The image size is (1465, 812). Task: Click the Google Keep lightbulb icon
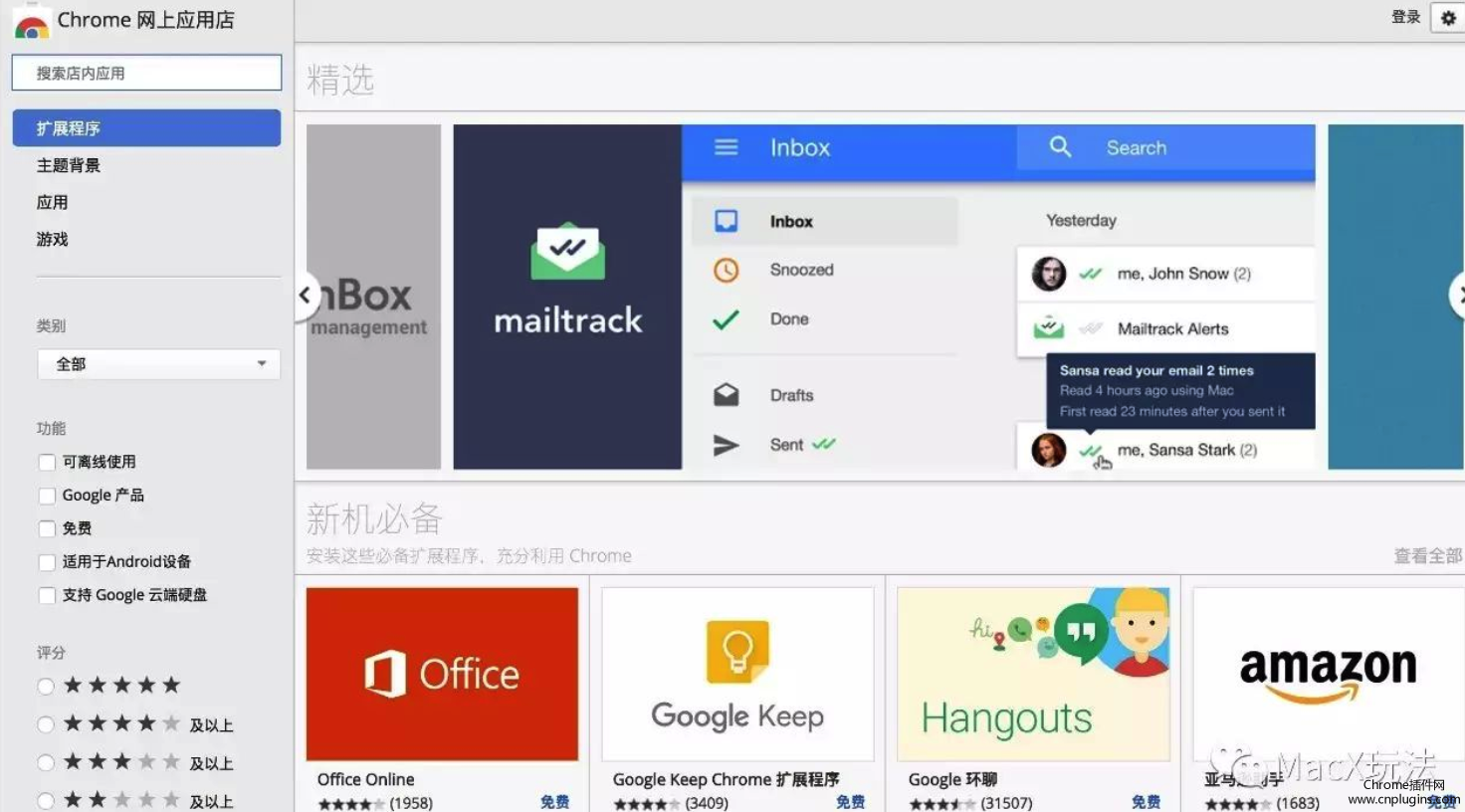[737, 652]
